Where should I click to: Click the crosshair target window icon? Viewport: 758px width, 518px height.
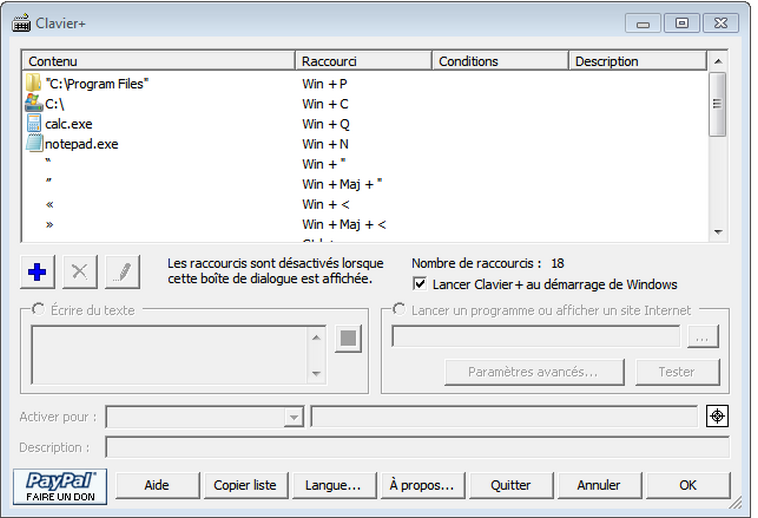click(x=717, y=416)
